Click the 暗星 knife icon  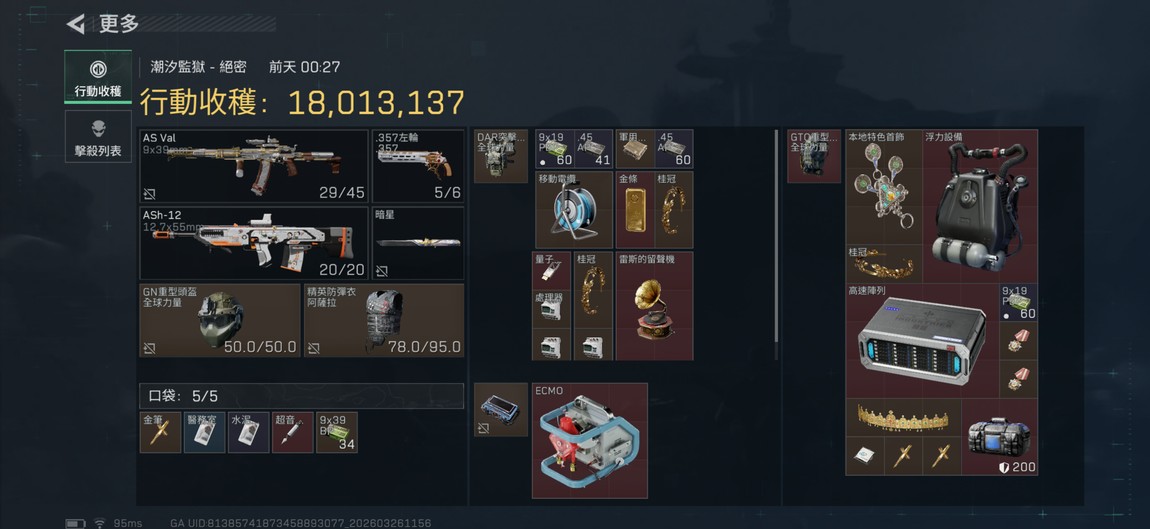click(x=418, y=243)
